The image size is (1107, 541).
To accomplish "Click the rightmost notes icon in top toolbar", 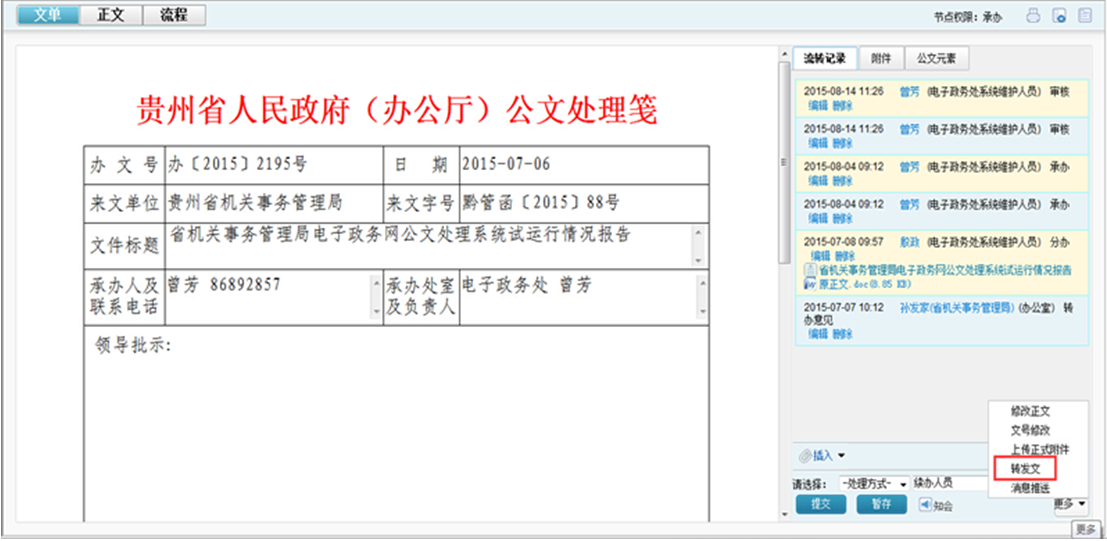I will click(1085, 15).
